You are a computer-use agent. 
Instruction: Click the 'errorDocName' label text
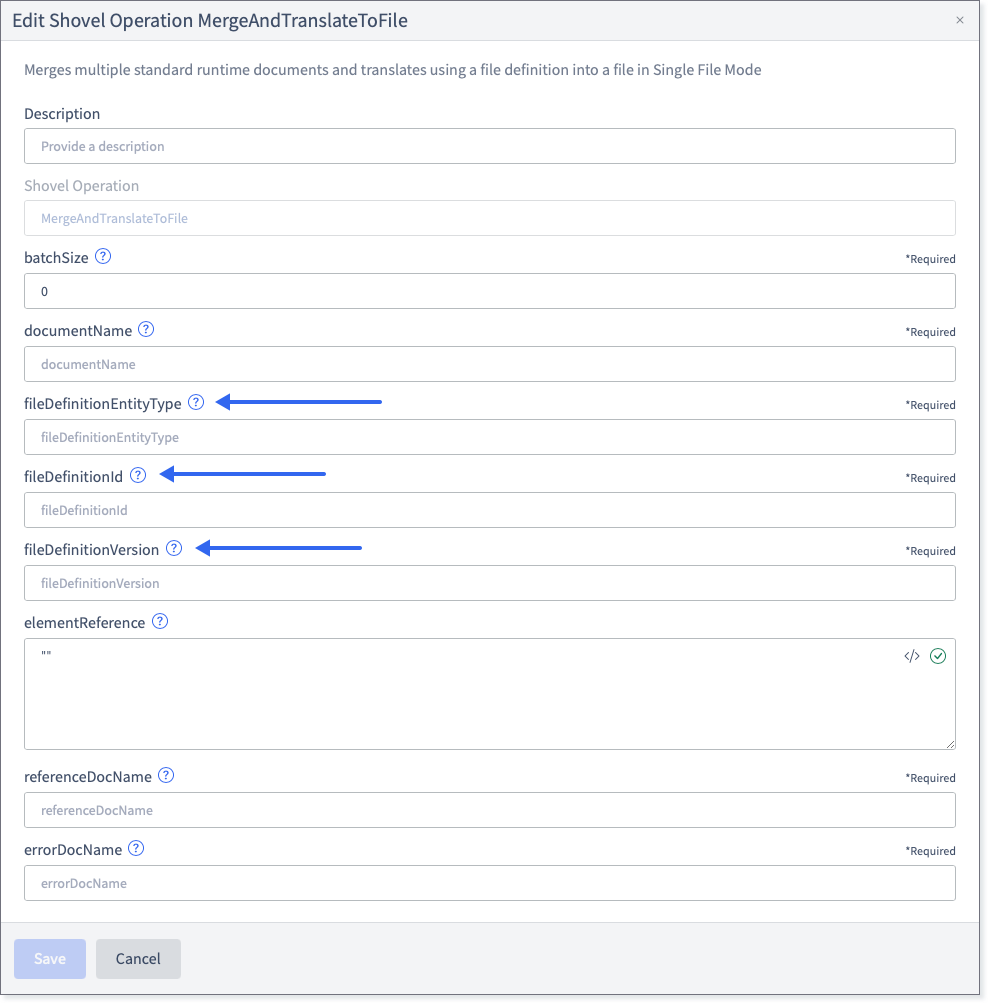[73, 849]
